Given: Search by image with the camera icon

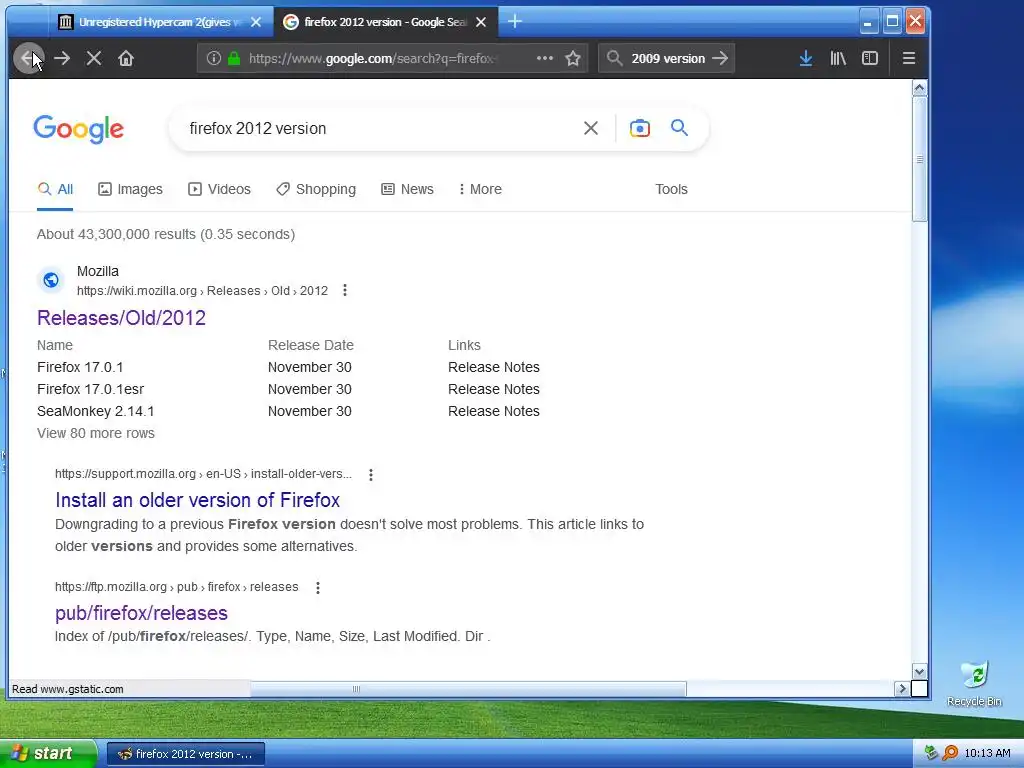Looking at the screenshot, I should pos(640,128).
